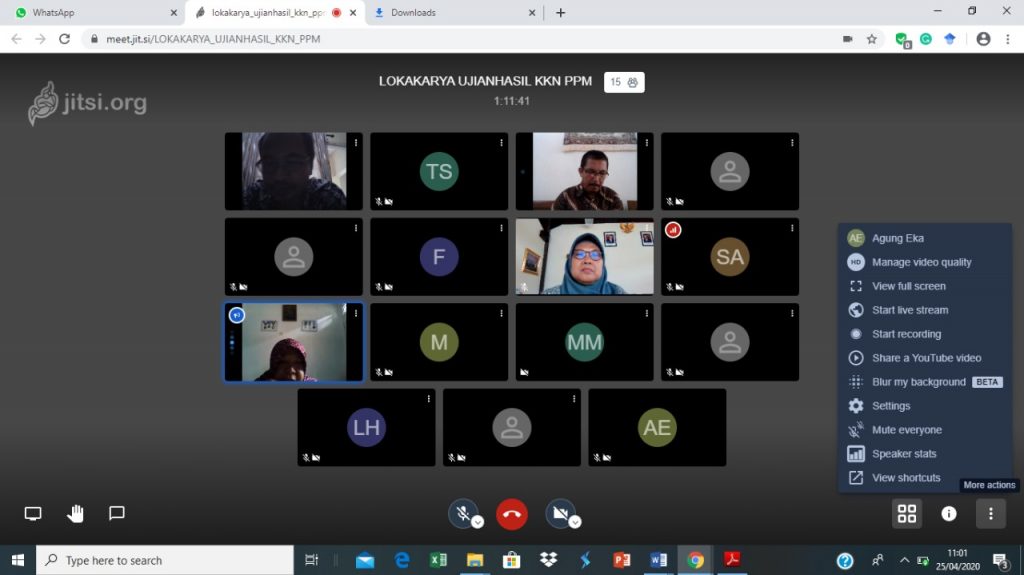Select Start recording from the menu
Image resolution: width=1024 pixels, height=575 pixels.
(x=906, y=334)
